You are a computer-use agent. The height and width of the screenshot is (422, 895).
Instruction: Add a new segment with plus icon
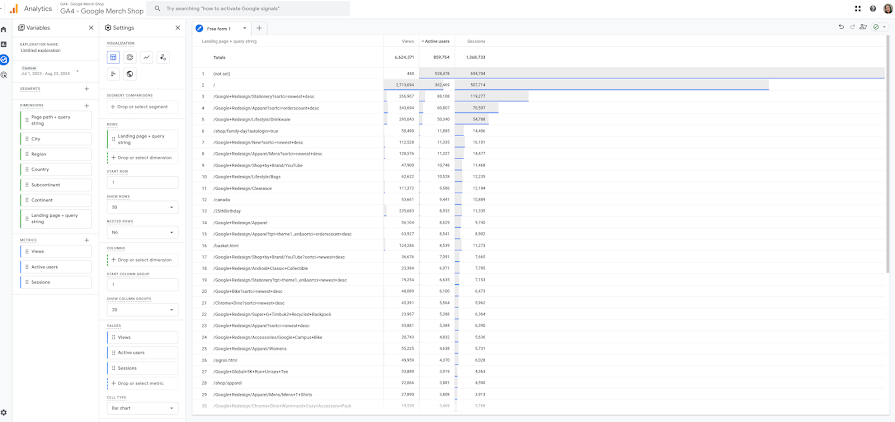coord(87,89)
